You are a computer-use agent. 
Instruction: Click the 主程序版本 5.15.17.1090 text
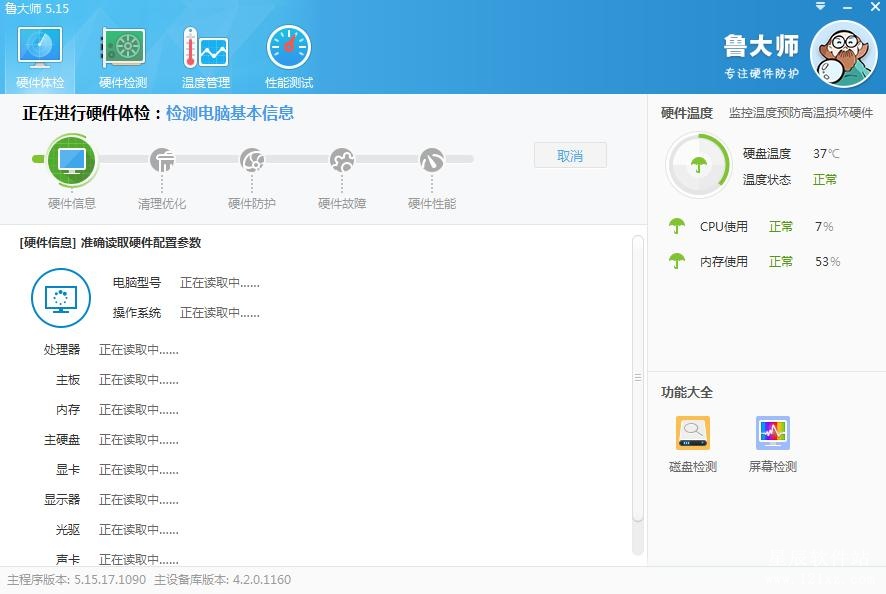(x=77, y=580)
